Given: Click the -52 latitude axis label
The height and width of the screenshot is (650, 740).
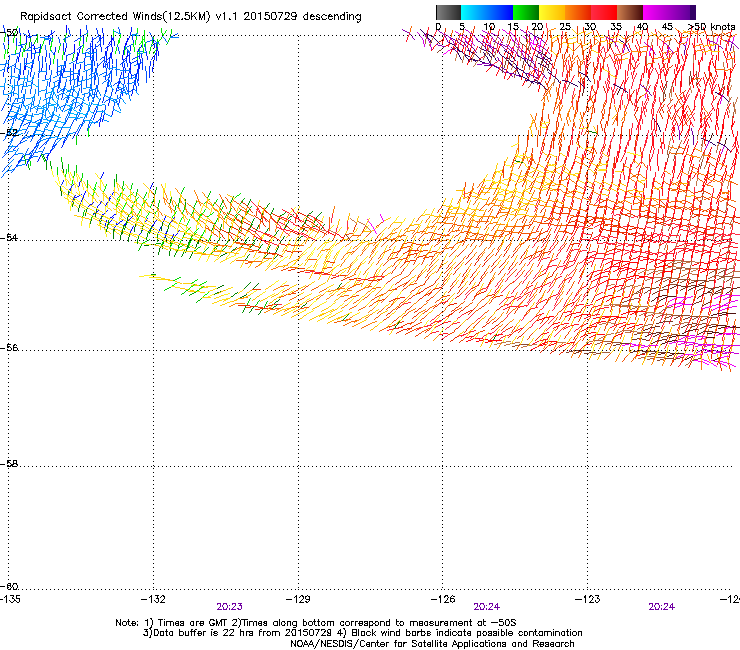Looking at the screenshot, I should pyautogui.click(x=8, y=133).
